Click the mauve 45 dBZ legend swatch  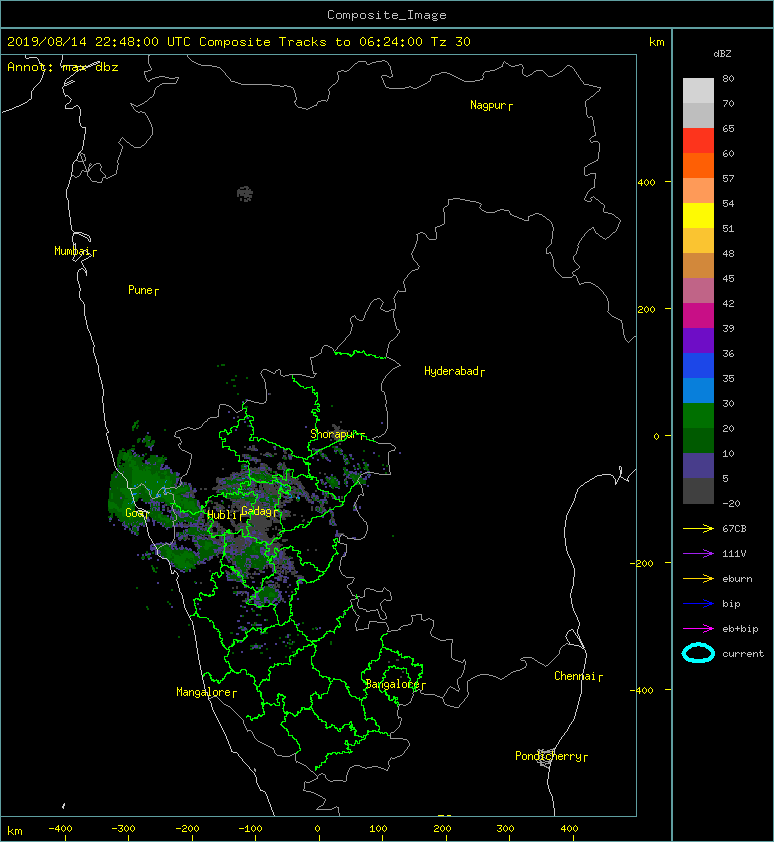(698, 291)
